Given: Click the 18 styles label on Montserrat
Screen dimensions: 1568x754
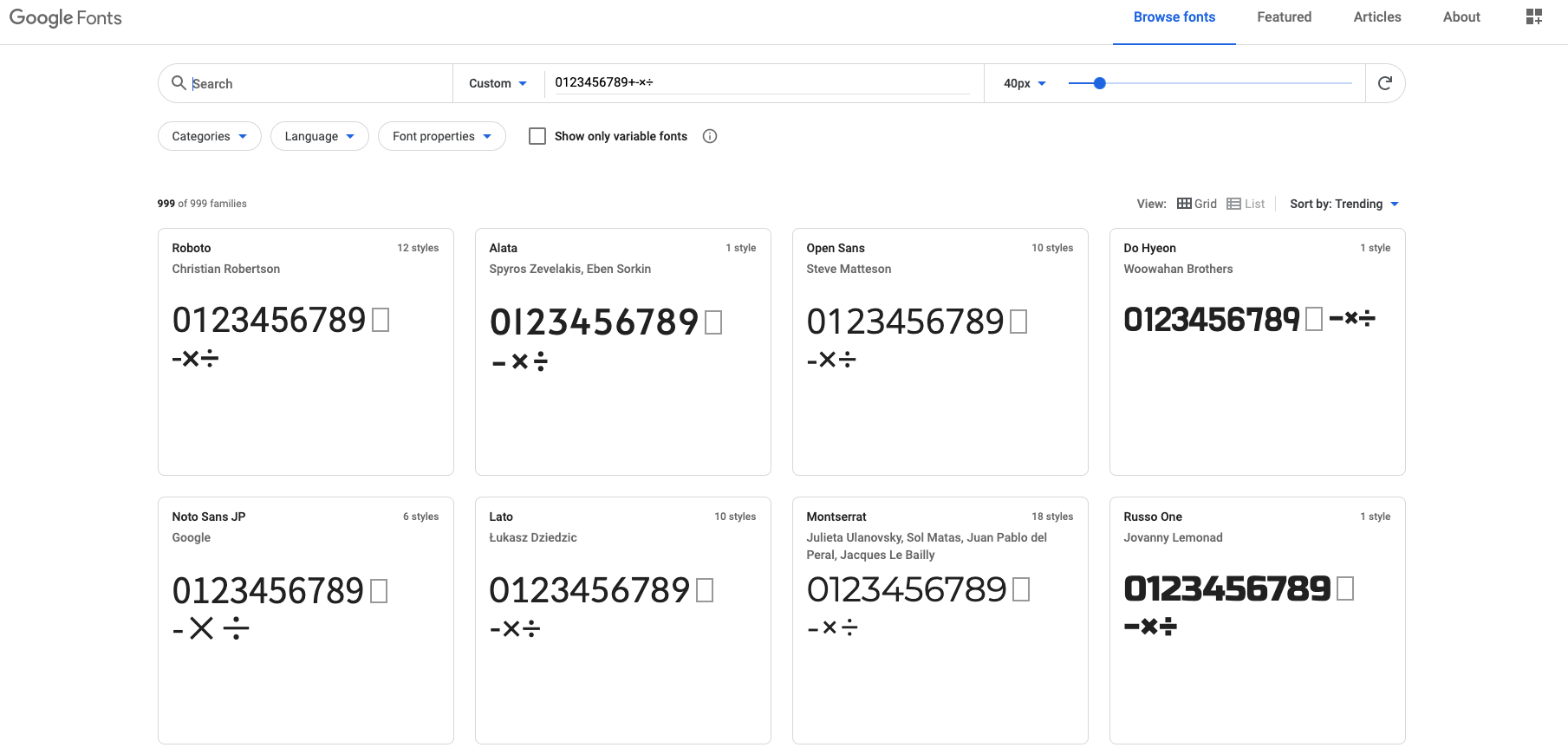Looking at the screenshot, I should pos(1052,517).
